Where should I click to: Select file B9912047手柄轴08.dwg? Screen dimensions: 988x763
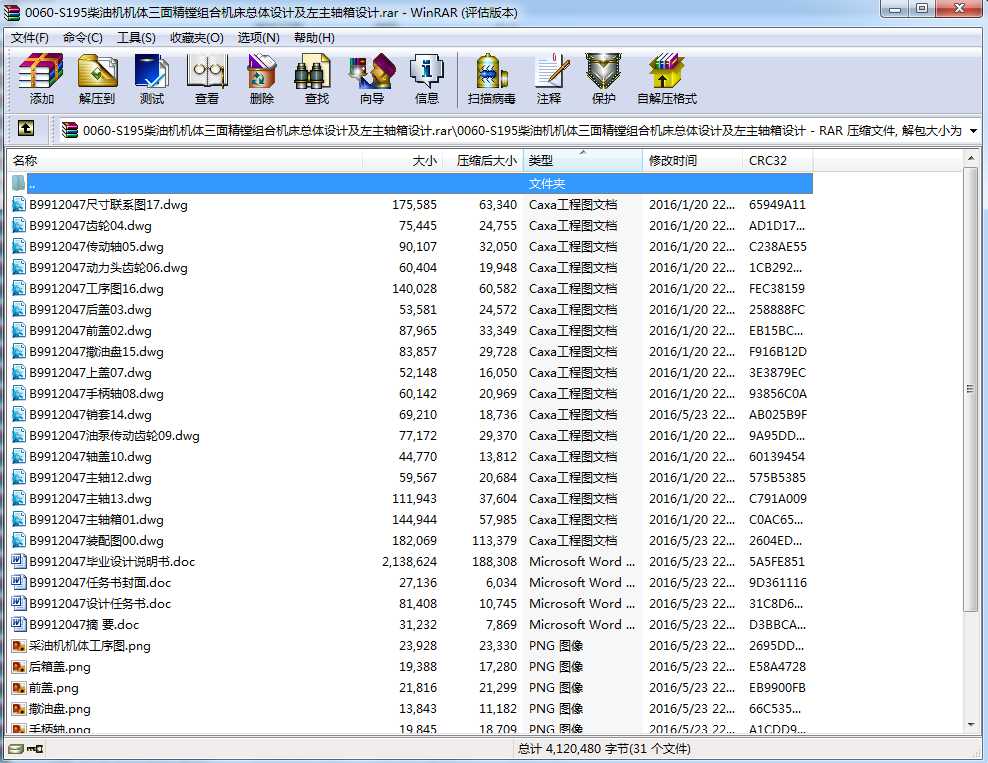click(96, 393)
